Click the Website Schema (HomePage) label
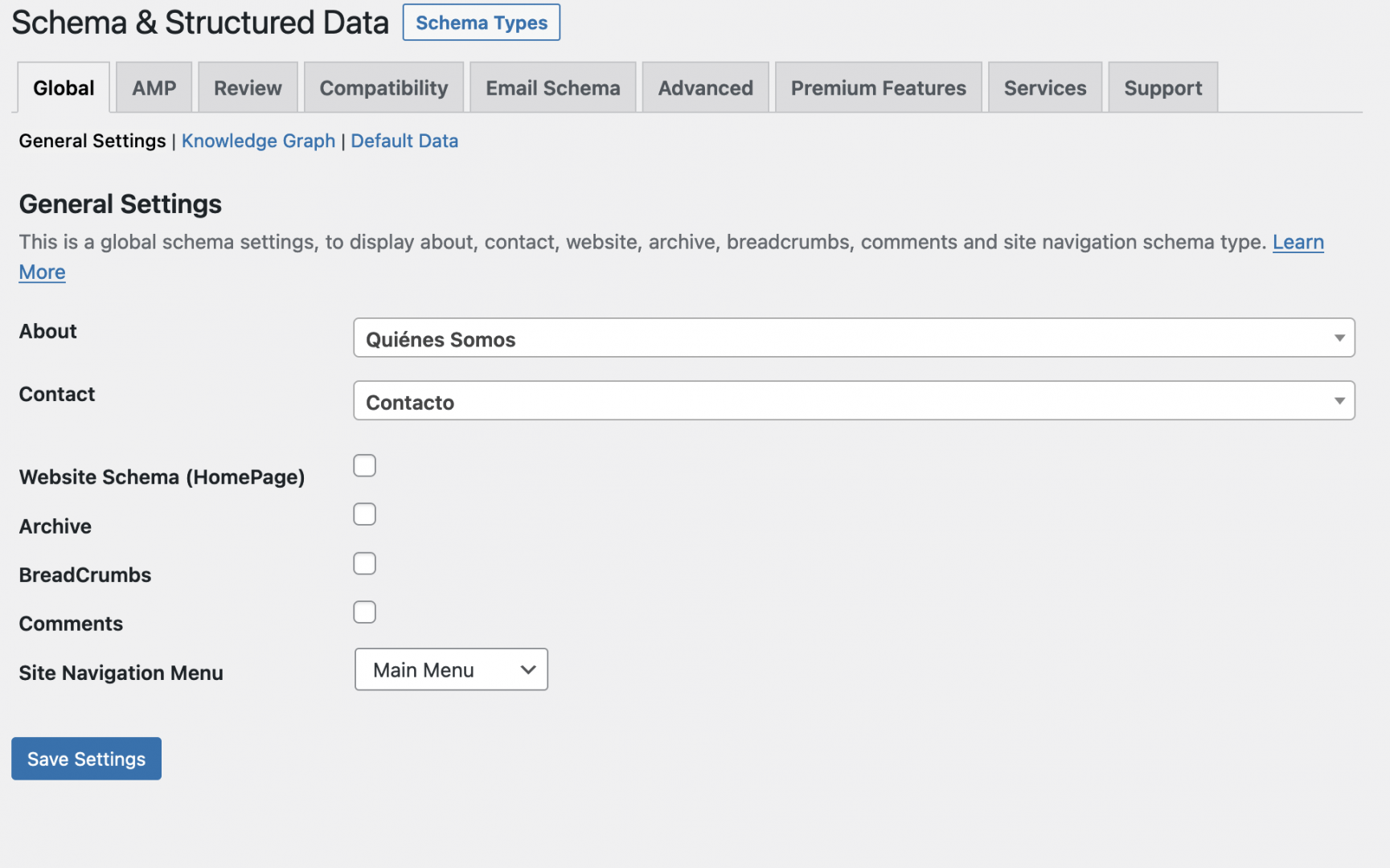The image size is (1390, 868). coord(162,477)
